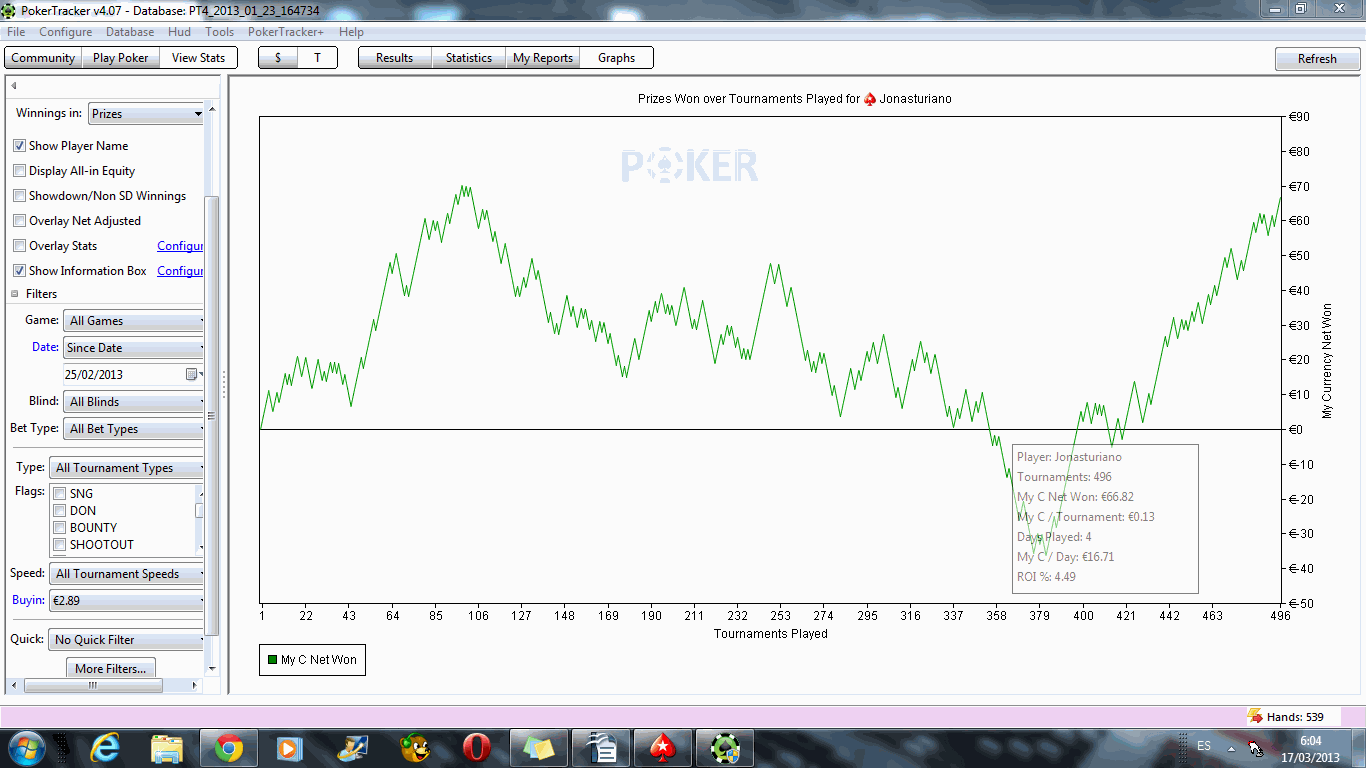Select the $ cash mode toggle
The height and width of the screenshot is (768, 1366).
(x=278, y=58)
